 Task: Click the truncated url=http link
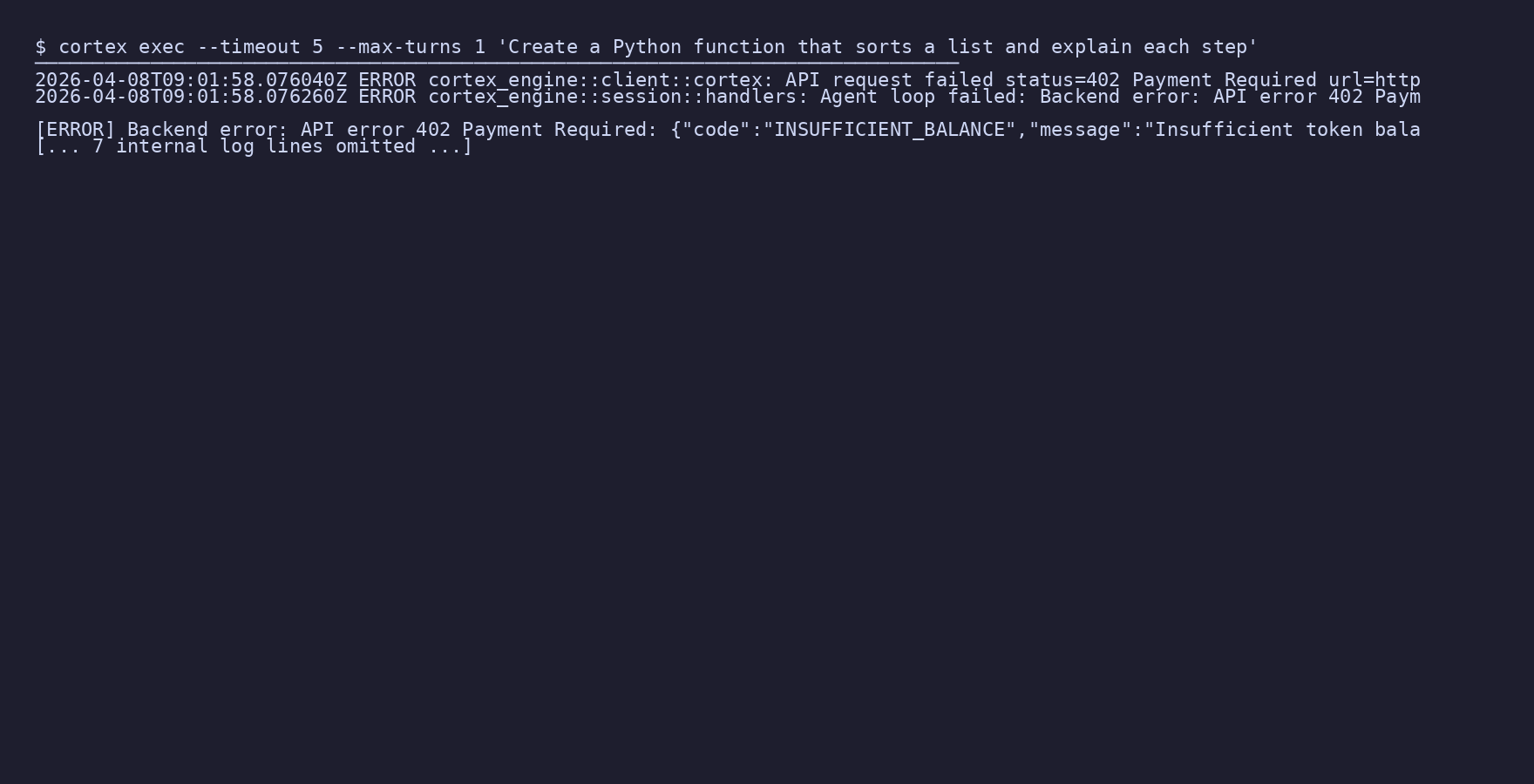(1374, 80)
